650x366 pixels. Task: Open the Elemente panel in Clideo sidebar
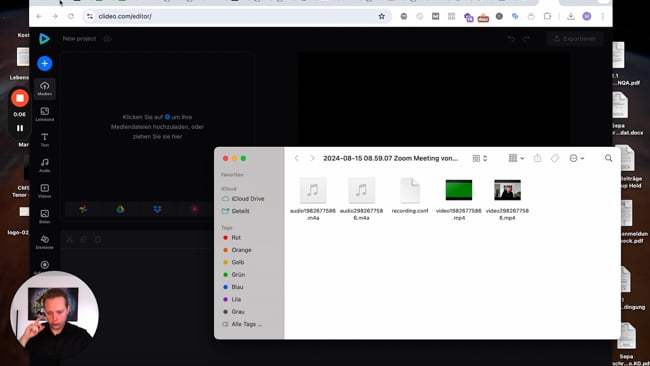tap(45, 242)
